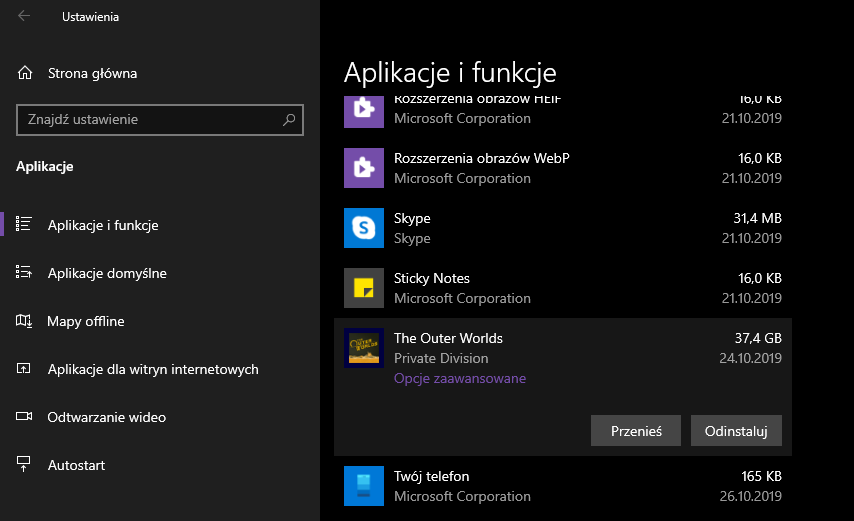Click the HEIF extensions app icon
Viewport: 854px width, 521px height.
pyautogui.click(x=364, y=111)
